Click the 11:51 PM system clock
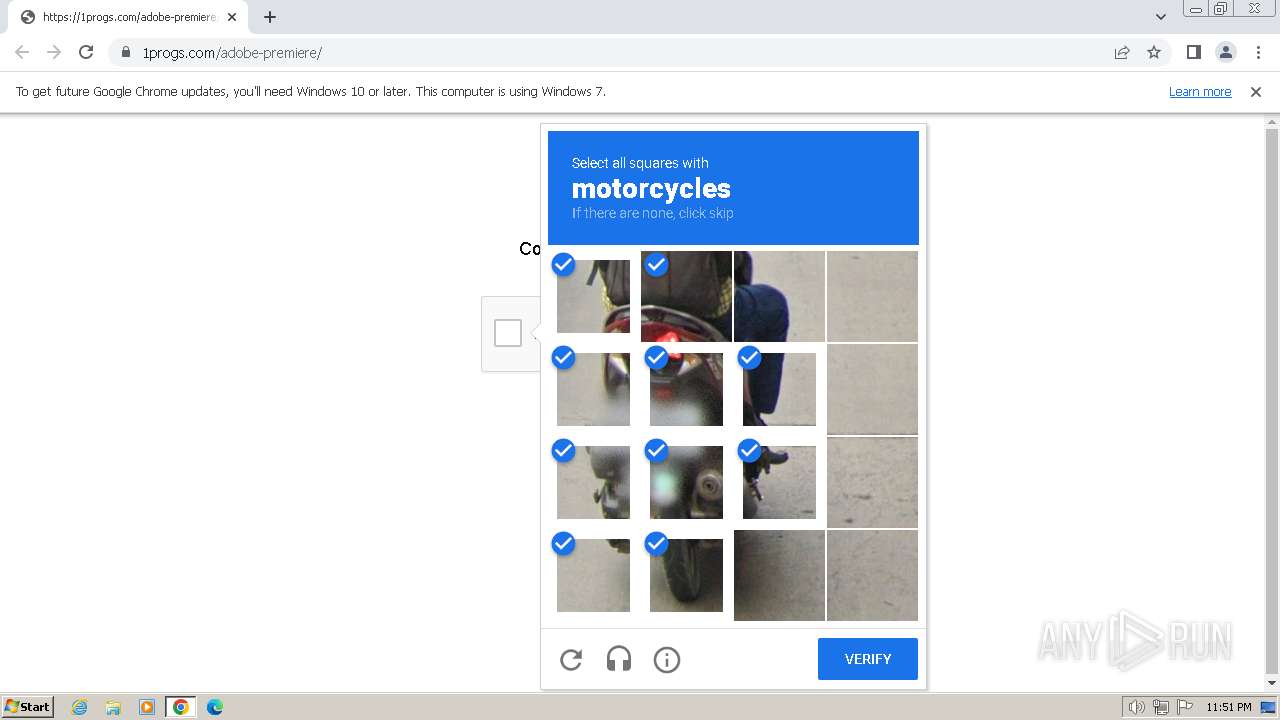 tap(1229, 707)
